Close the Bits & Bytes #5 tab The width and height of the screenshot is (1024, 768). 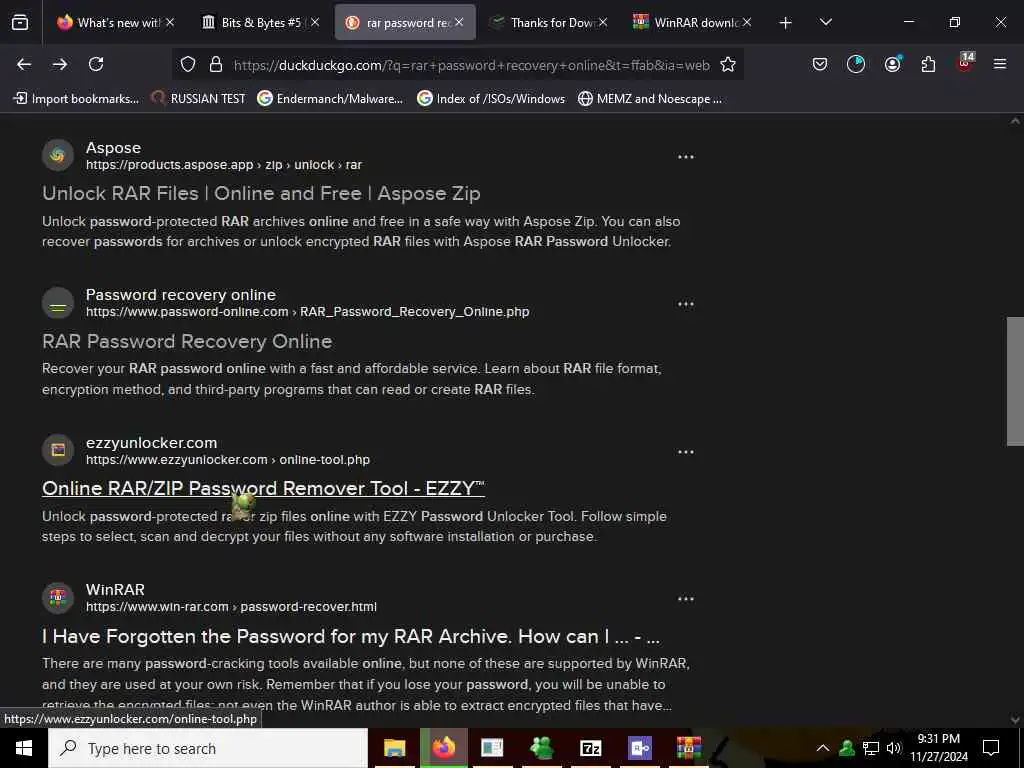[315, 23]
